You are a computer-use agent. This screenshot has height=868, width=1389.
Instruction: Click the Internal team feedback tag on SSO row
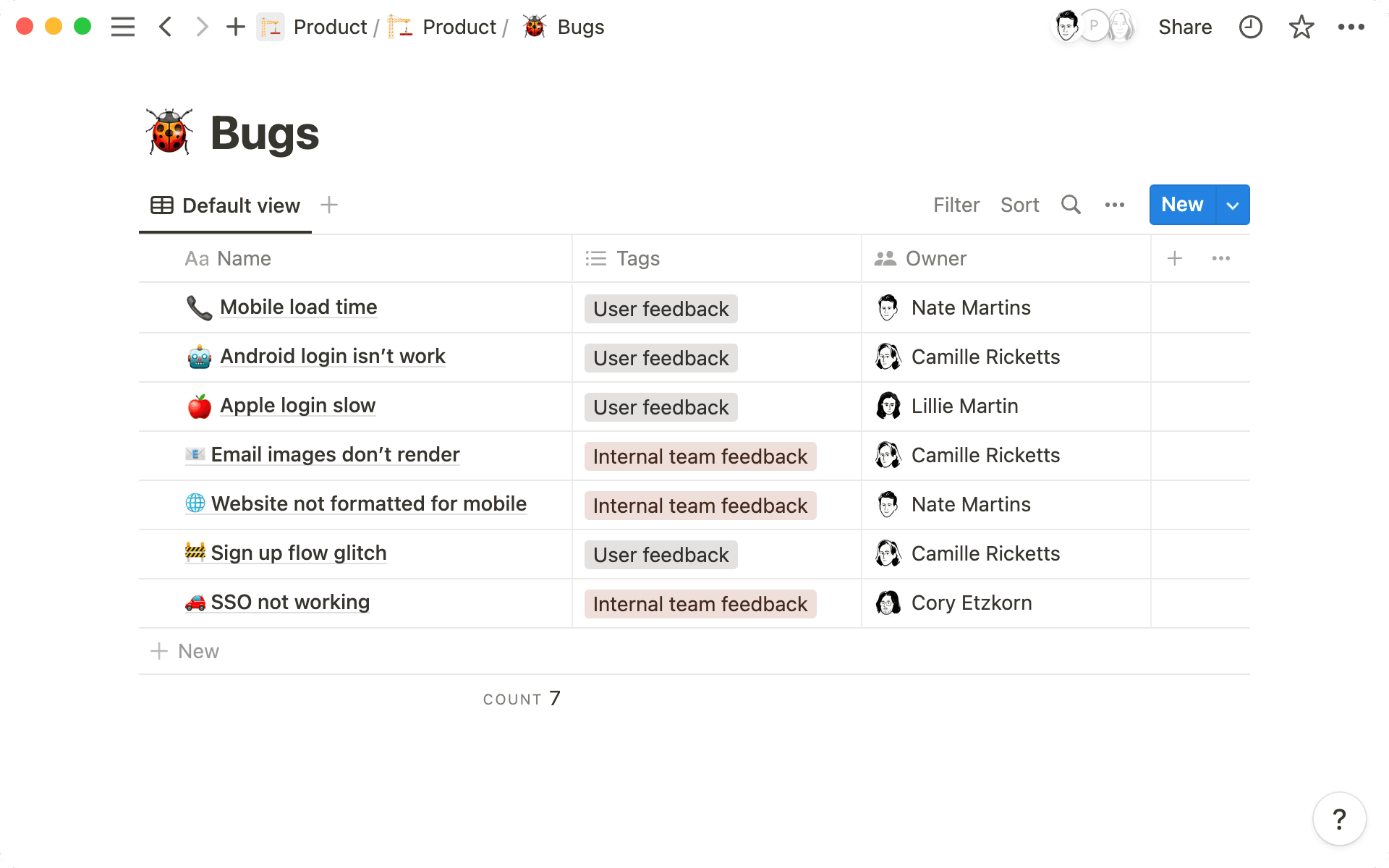tap(700, 604)
